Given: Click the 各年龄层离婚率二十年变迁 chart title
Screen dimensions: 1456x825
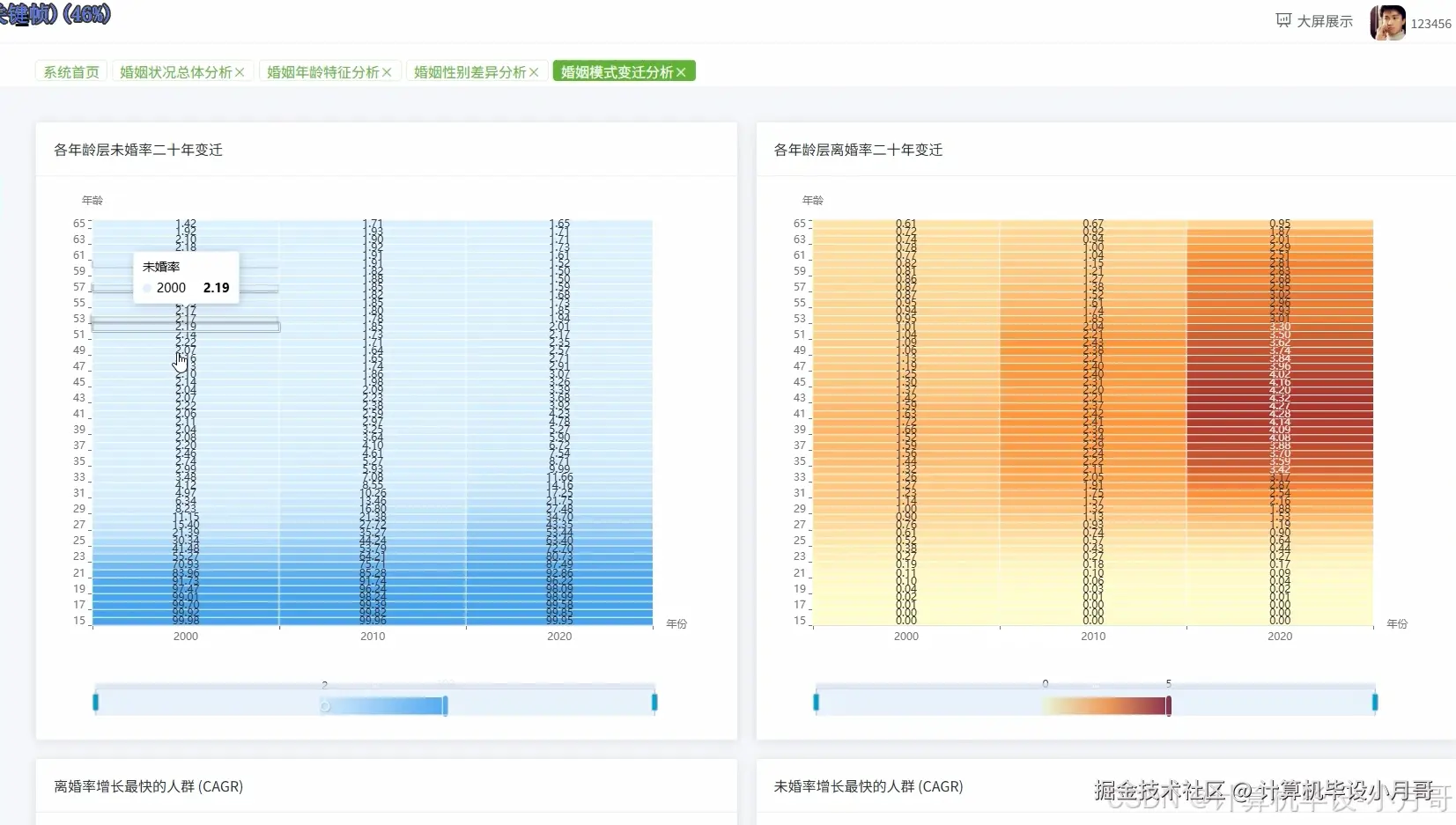Looking at the screenshot, I should pos(858,151).
